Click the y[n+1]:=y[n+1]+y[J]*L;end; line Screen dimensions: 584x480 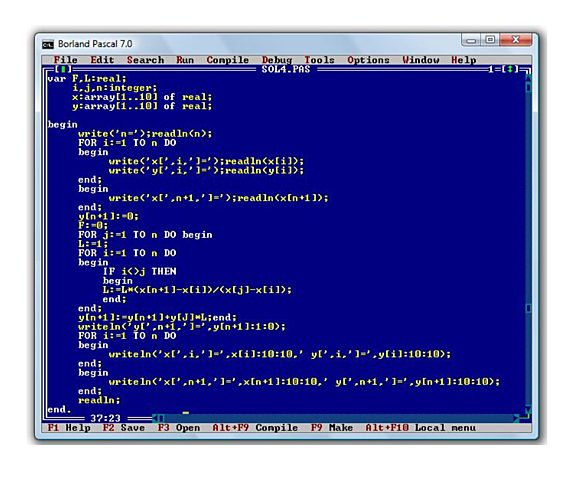point(157,317)
